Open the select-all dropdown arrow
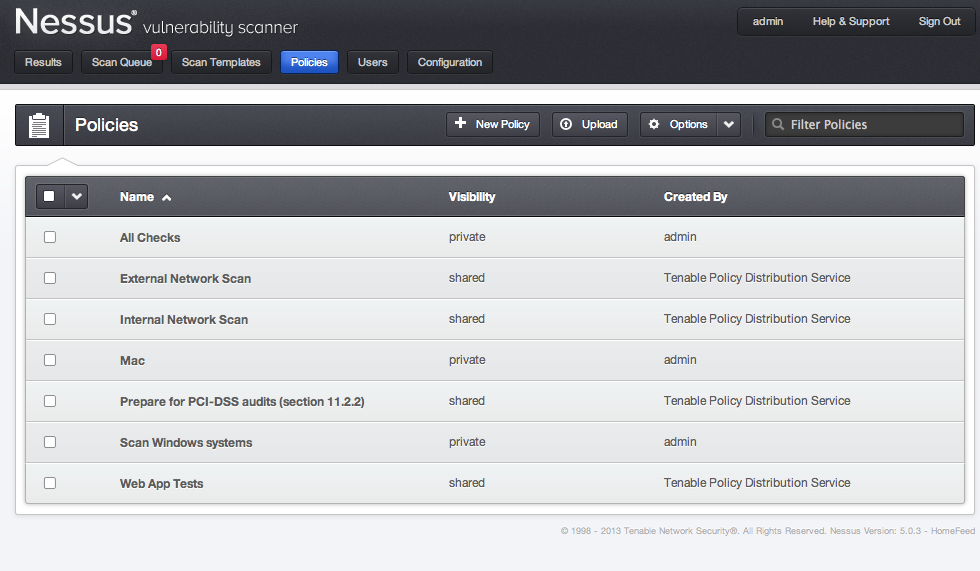Screen dimensions: 980x571 click(x=76, y=196)
